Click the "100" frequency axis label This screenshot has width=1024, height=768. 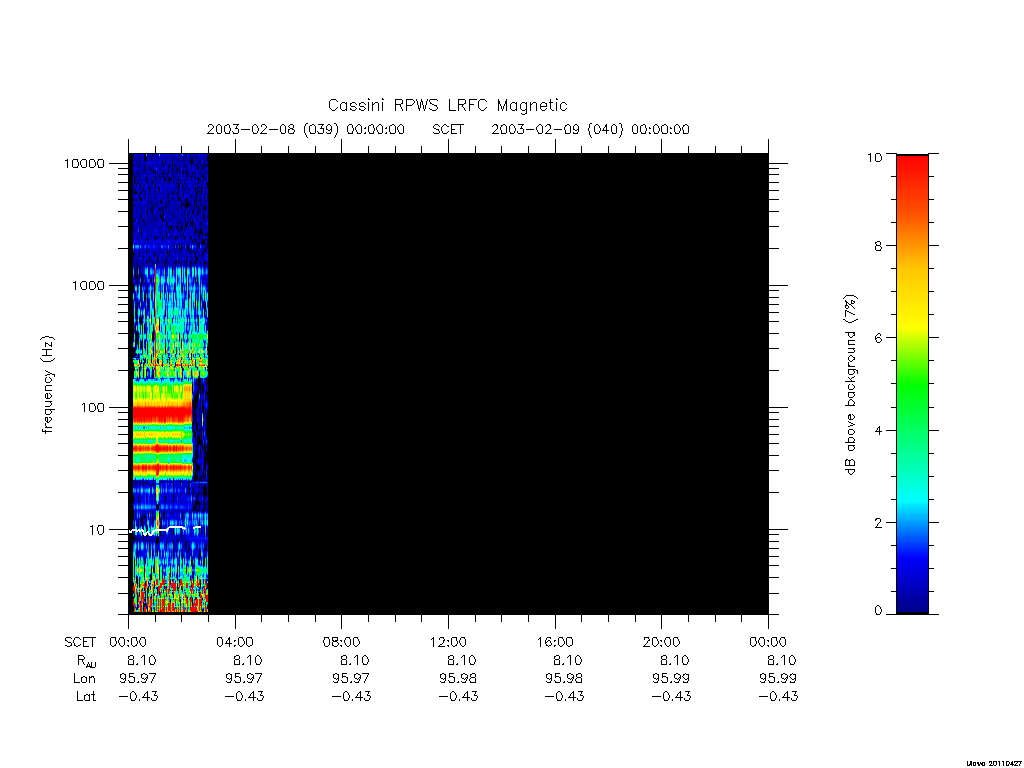(x=92, y=408)
